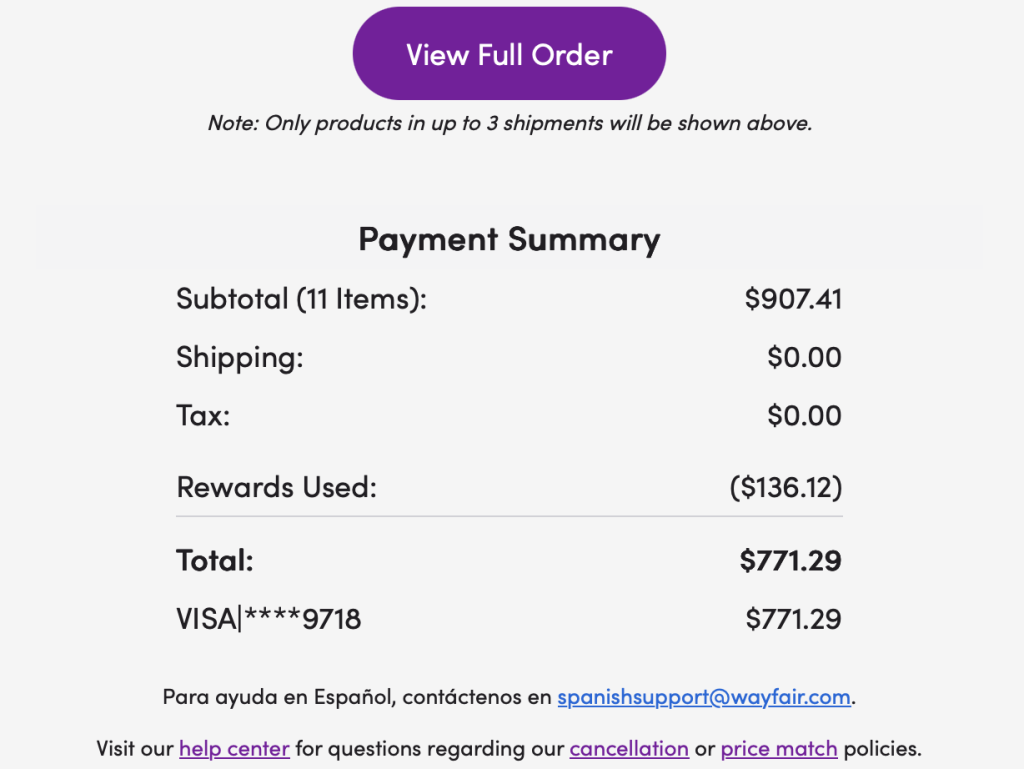Click the VISA ****9718 card text
The width and height of the screenshot is (1024, 769).
[268, 620]
